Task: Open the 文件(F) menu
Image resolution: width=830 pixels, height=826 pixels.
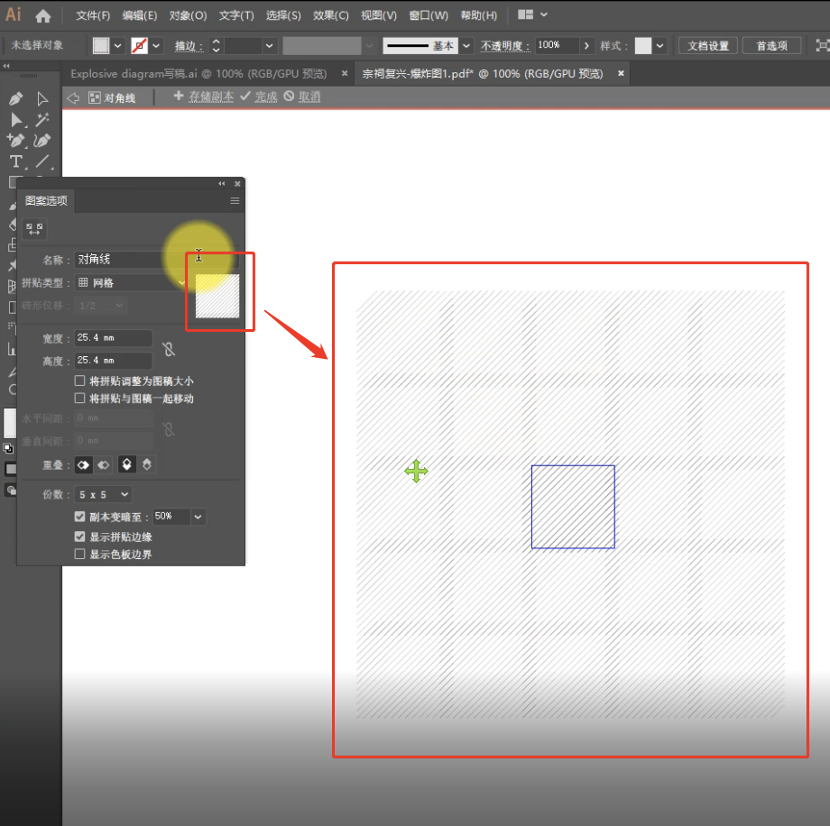Action: click(x=93, y=15)
